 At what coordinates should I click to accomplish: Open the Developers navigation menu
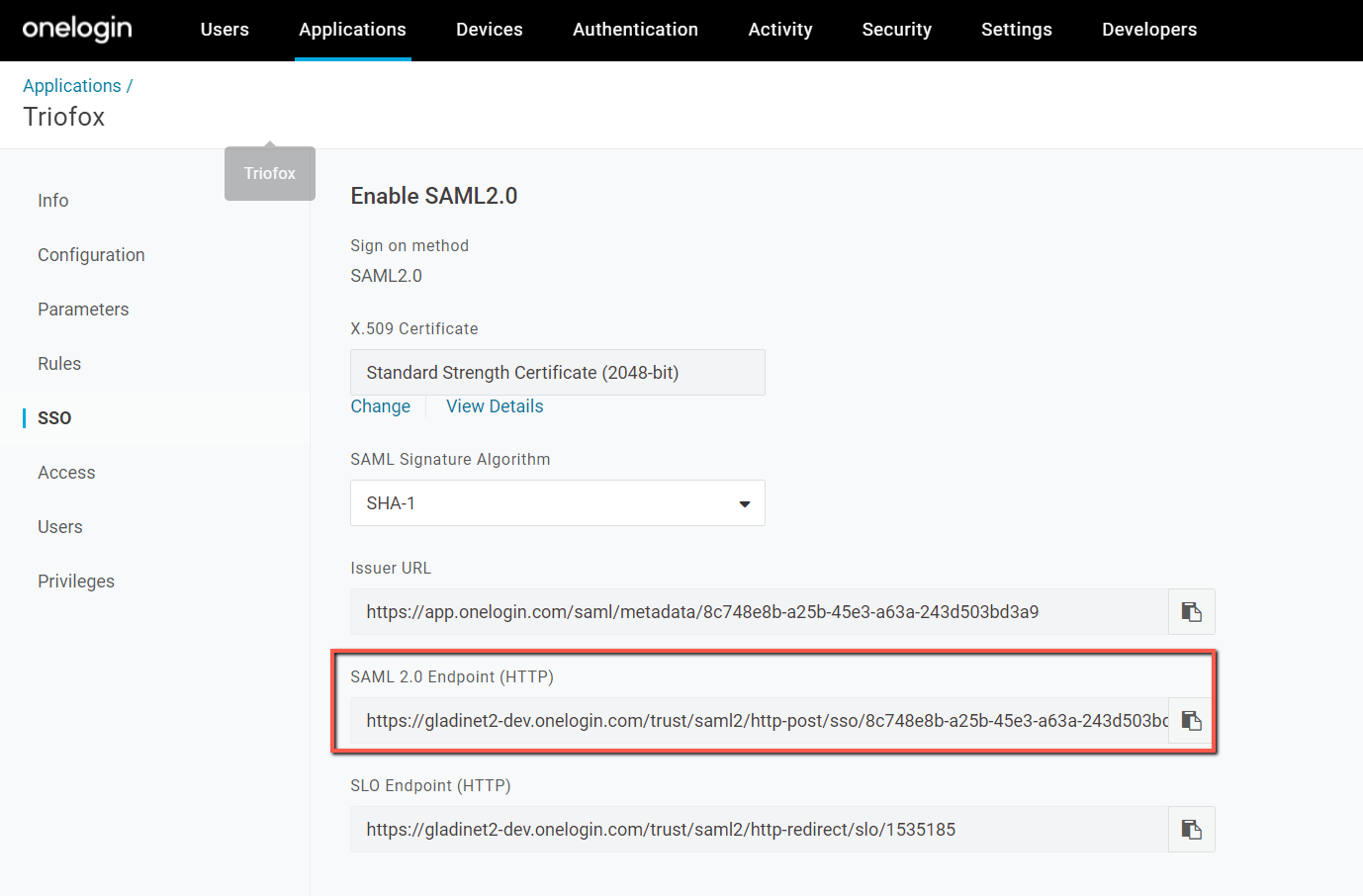click(x=1149, y=30)
